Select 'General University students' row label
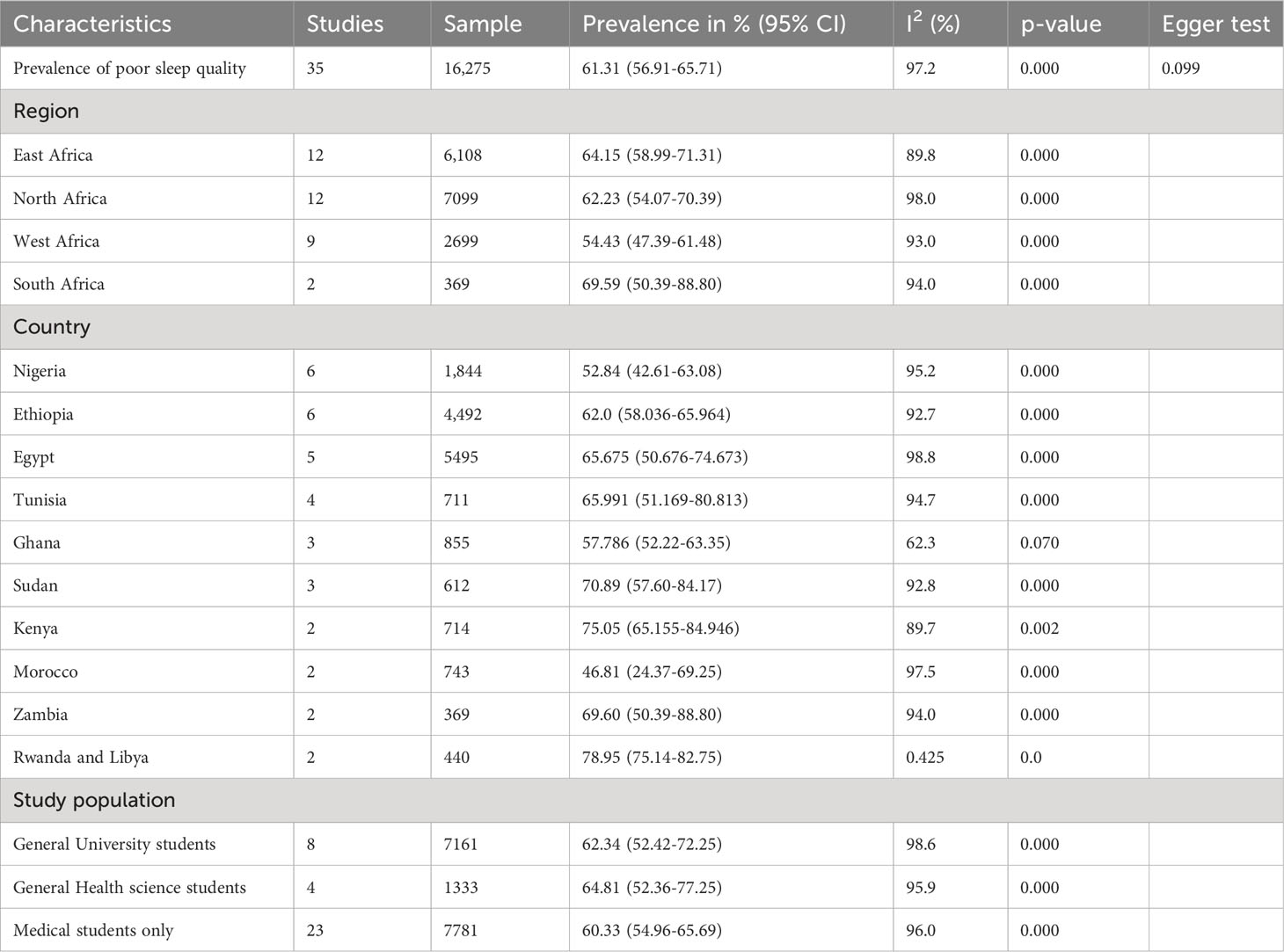 click(x=114, y=845)
